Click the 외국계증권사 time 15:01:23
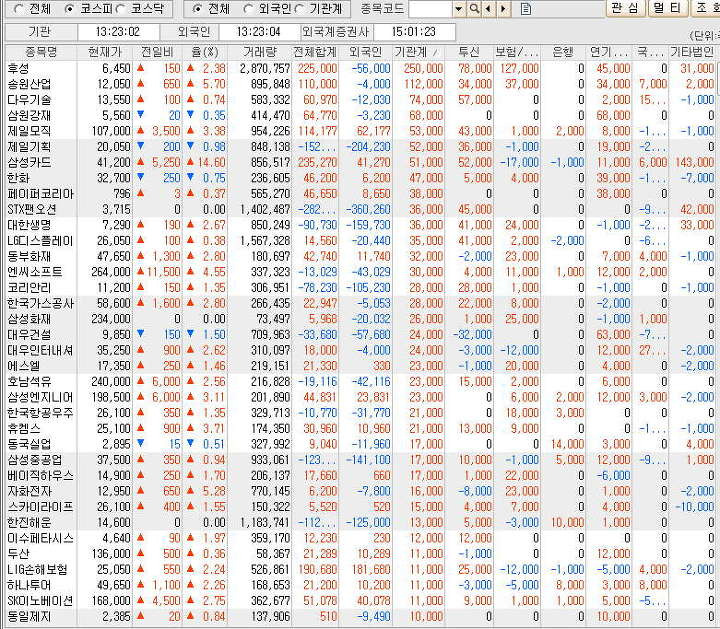This screenshot has width=720, height=629. 414,32
